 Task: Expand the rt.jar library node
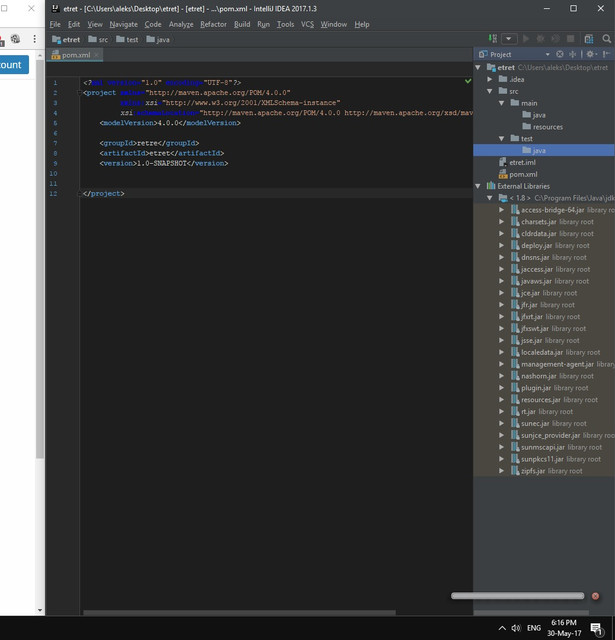(x=502, y=411)
